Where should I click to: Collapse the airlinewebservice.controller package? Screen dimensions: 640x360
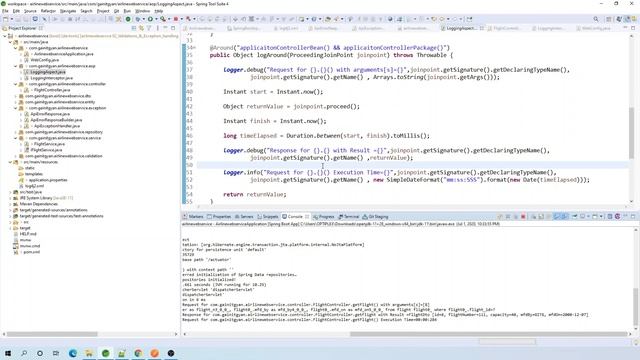[16, 84]
